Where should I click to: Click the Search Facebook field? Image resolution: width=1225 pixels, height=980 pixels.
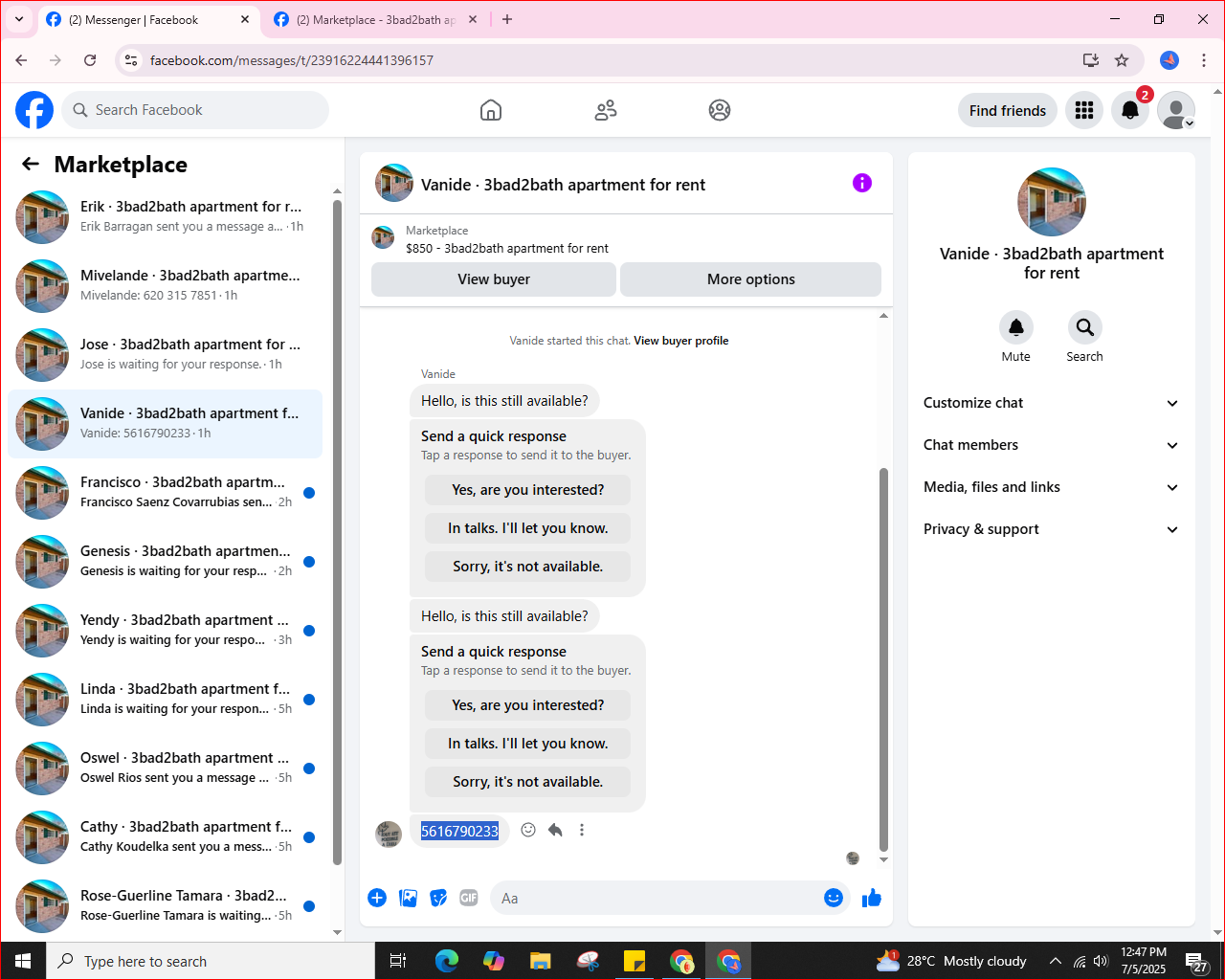click(195, 110)
